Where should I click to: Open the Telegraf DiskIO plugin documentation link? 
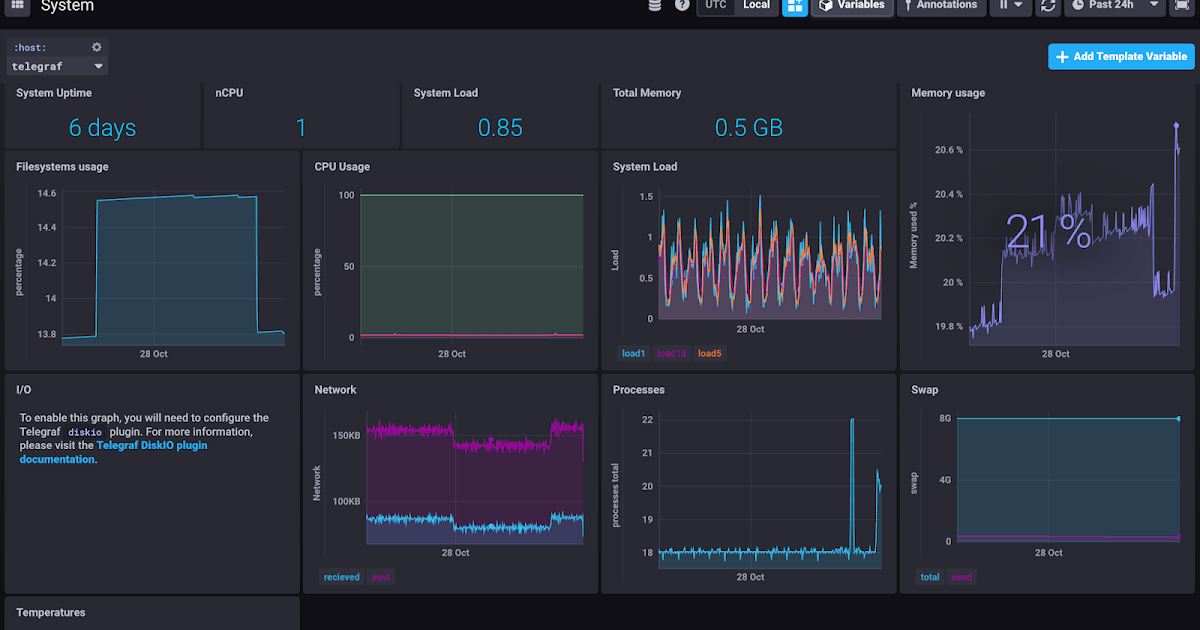point(152,445)
